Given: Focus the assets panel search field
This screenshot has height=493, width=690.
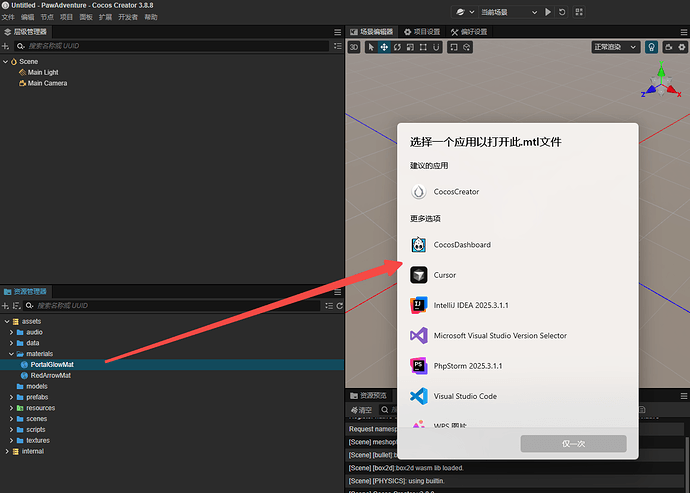Looking at the screenshot, I should [x=172, y=305].
